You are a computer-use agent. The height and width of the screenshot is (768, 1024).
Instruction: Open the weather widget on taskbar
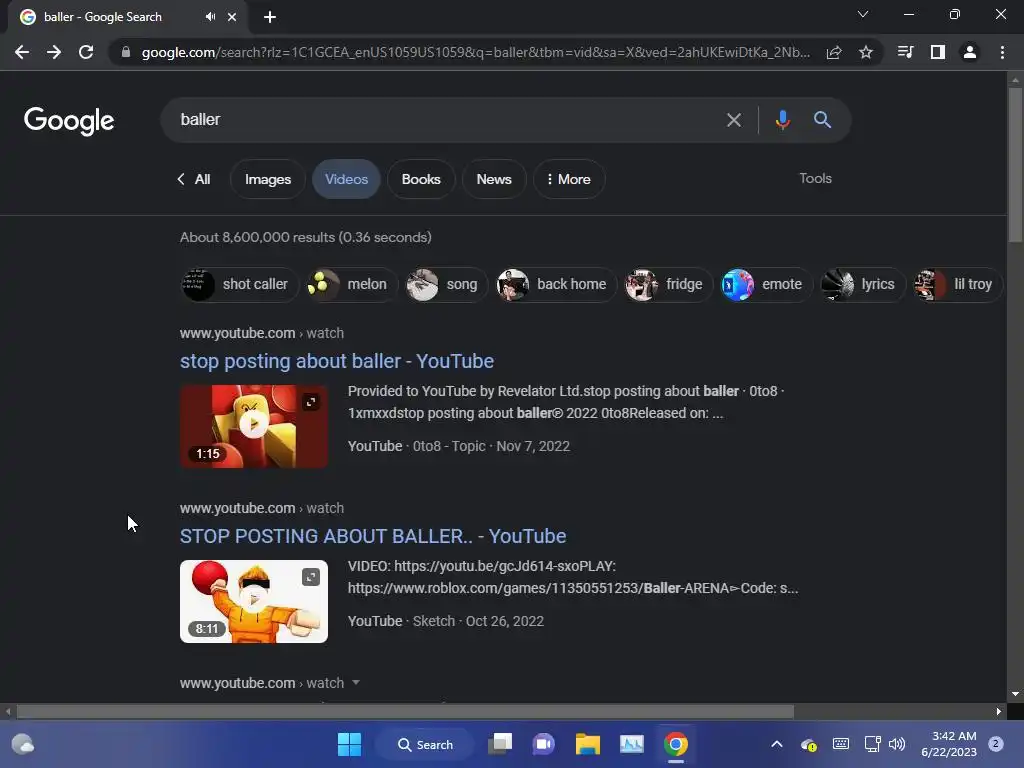[x=23, y=744]
